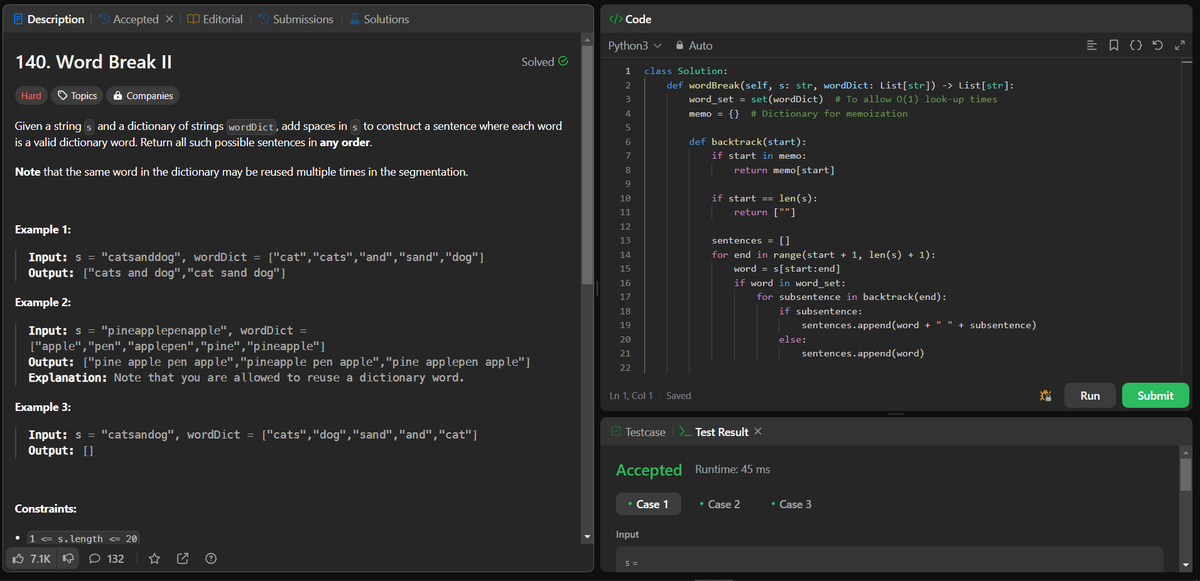Click 'memo = {}' code line
The image size is (1200, 581).
tap(714, 114)
